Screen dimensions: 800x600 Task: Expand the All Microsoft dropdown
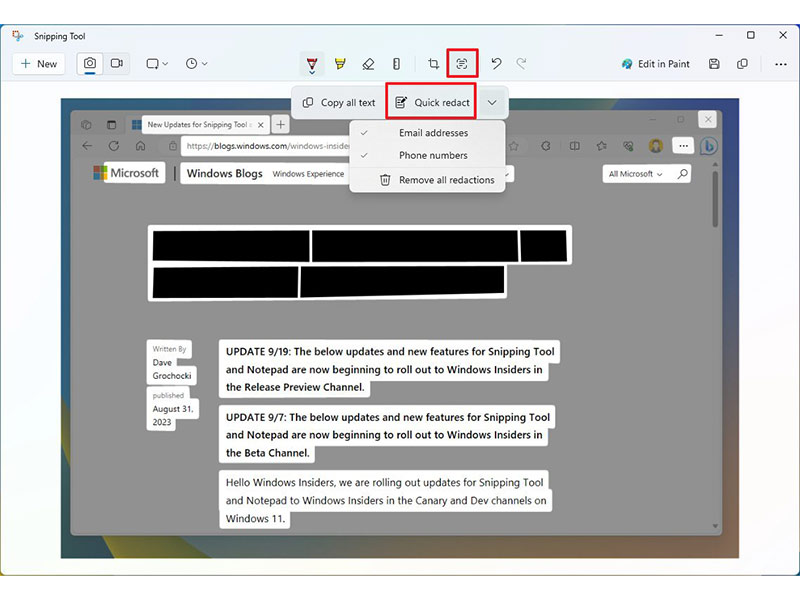tap(636, 174)
